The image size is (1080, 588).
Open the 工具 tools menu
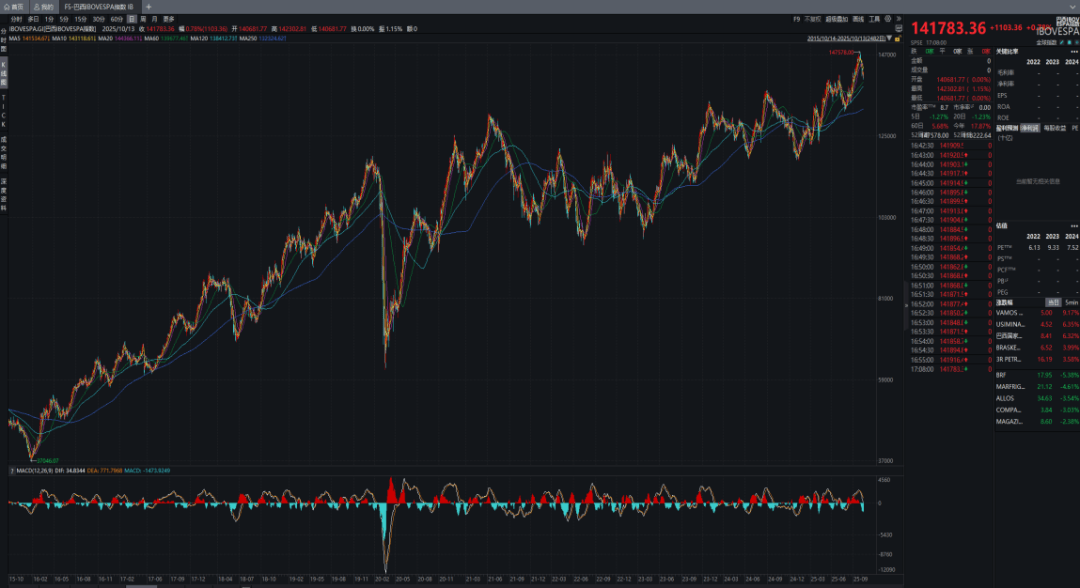click(x=874, y=18)
